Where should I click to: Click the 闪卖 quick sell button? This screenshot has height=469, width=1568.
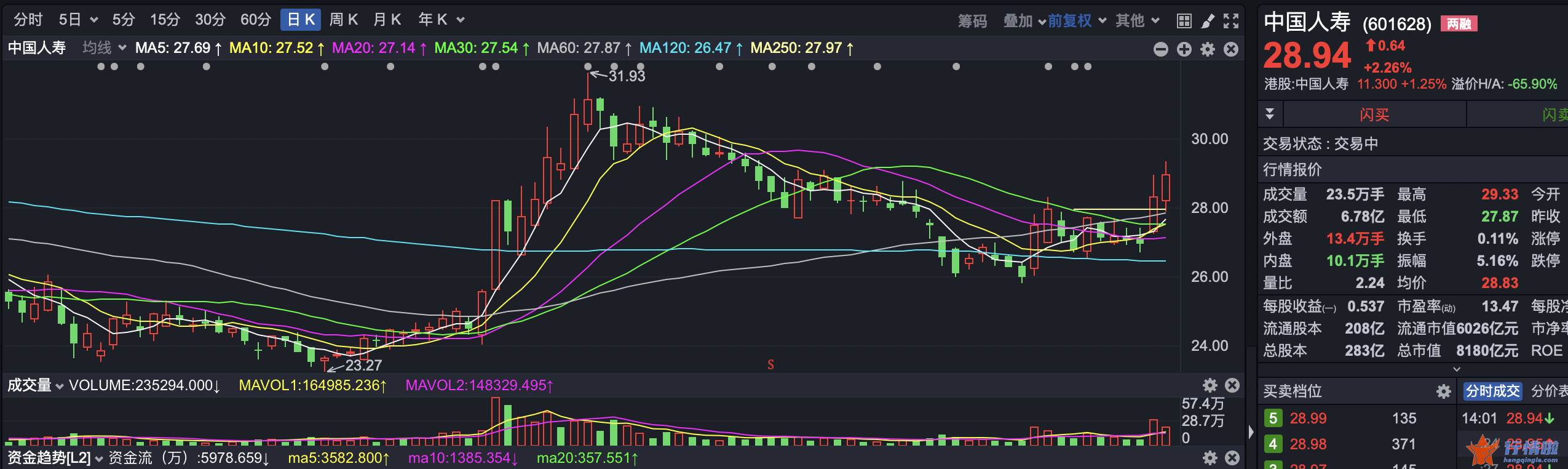click(x=1519, y=114)
